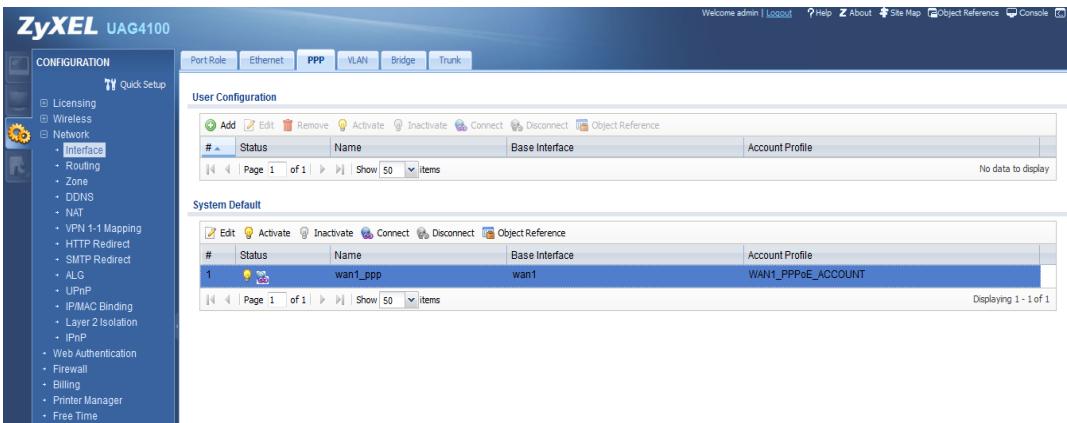Click Connect in the System Default toolbar
1067x423 pixels.
(x=385, y=233)
